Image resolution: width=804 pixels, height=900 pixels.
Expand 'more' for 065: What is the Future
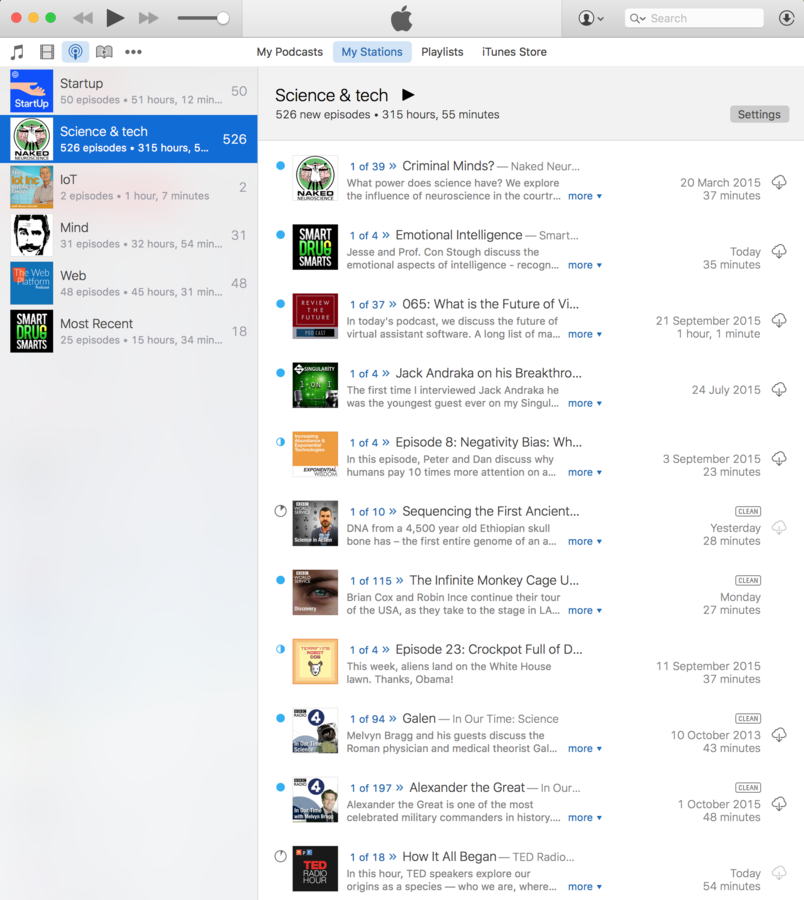[585, 334]
